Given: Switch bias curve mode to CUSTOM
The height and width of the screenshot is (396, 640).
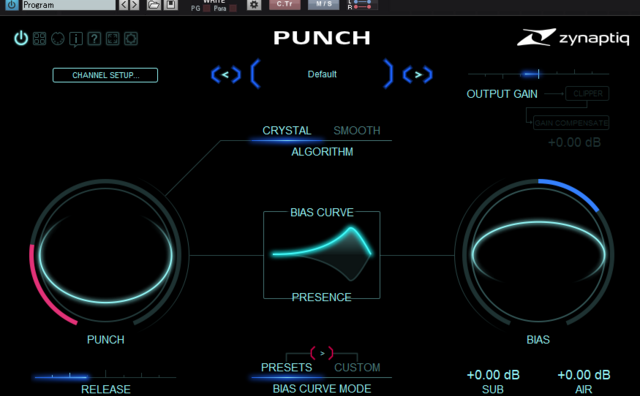Looking at the screenshot, I should [357, 367].
